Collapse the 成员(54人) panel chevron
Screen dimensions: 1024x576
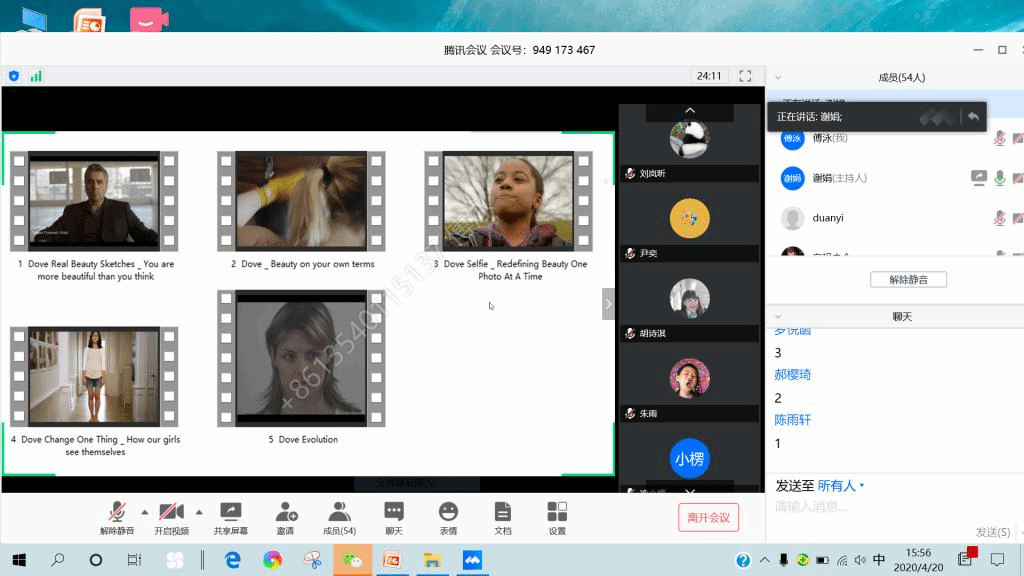pos(778,78)
